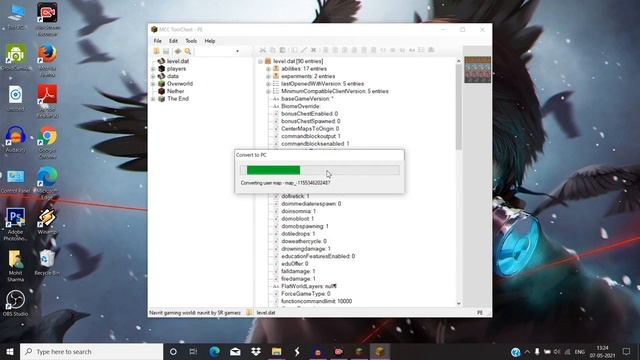
Task: Select The End dimension node
Action: 178,98
